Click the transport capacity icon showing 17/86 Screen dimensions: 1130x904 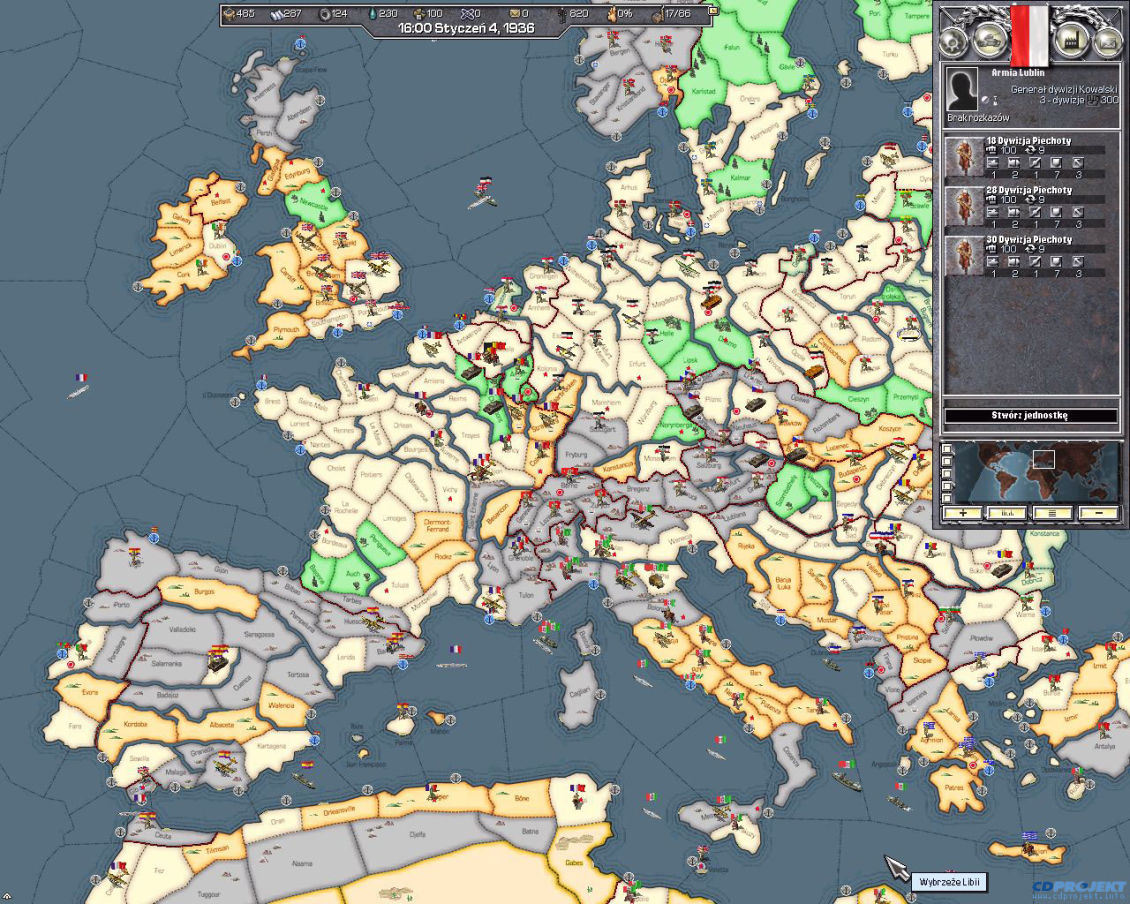tap(657, 14)
